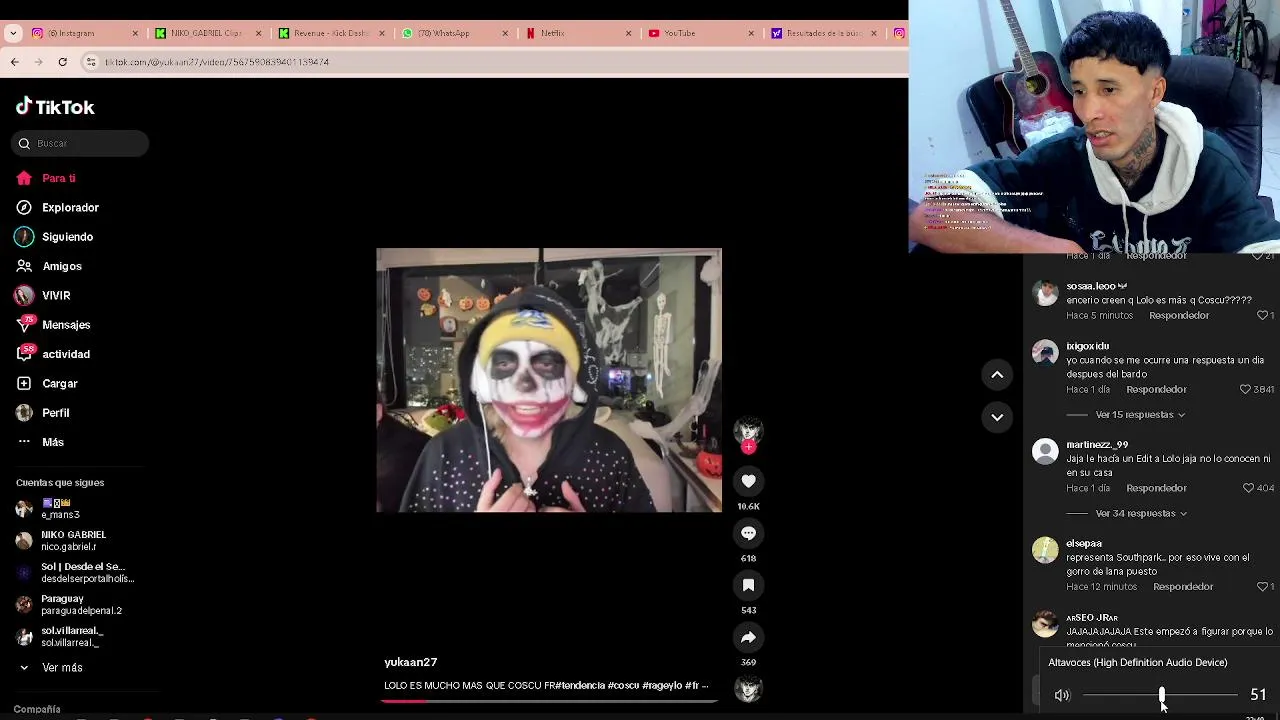Follow creator via red plus badge
This screenshot has height=720, width=1280.
748,447
